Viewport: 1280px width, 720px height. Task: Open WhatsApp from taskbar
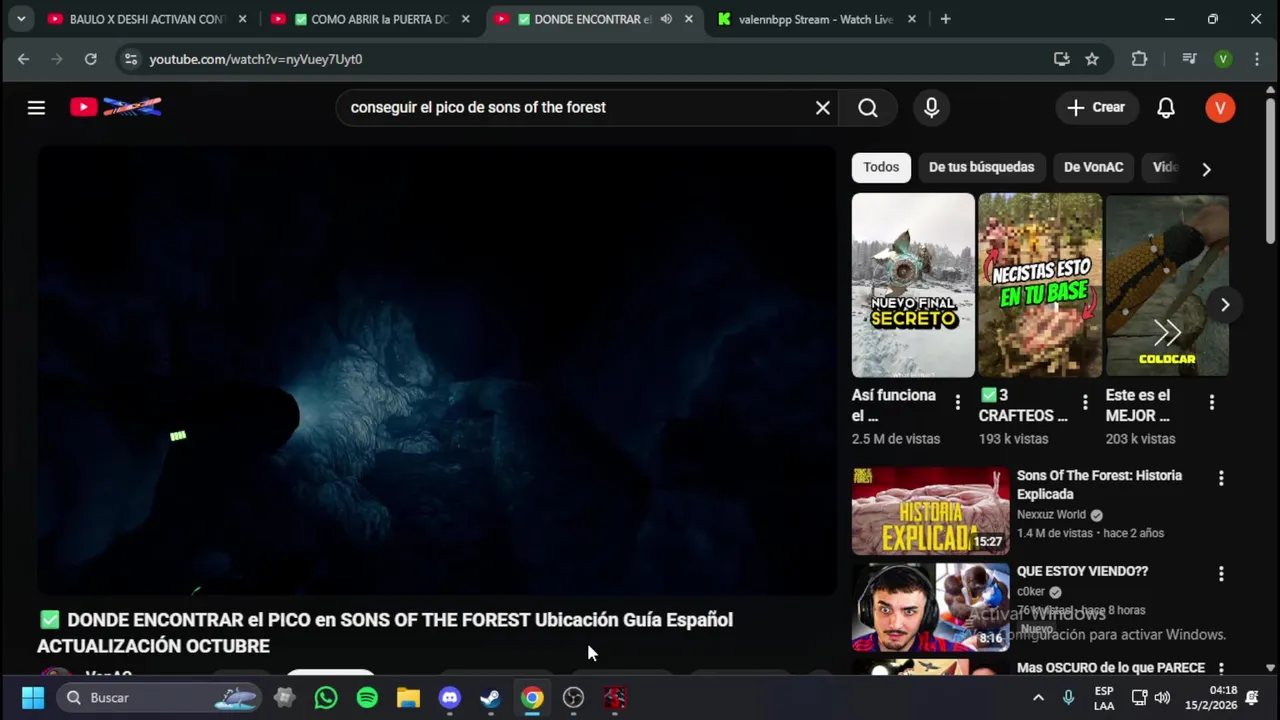click(326, 698)
